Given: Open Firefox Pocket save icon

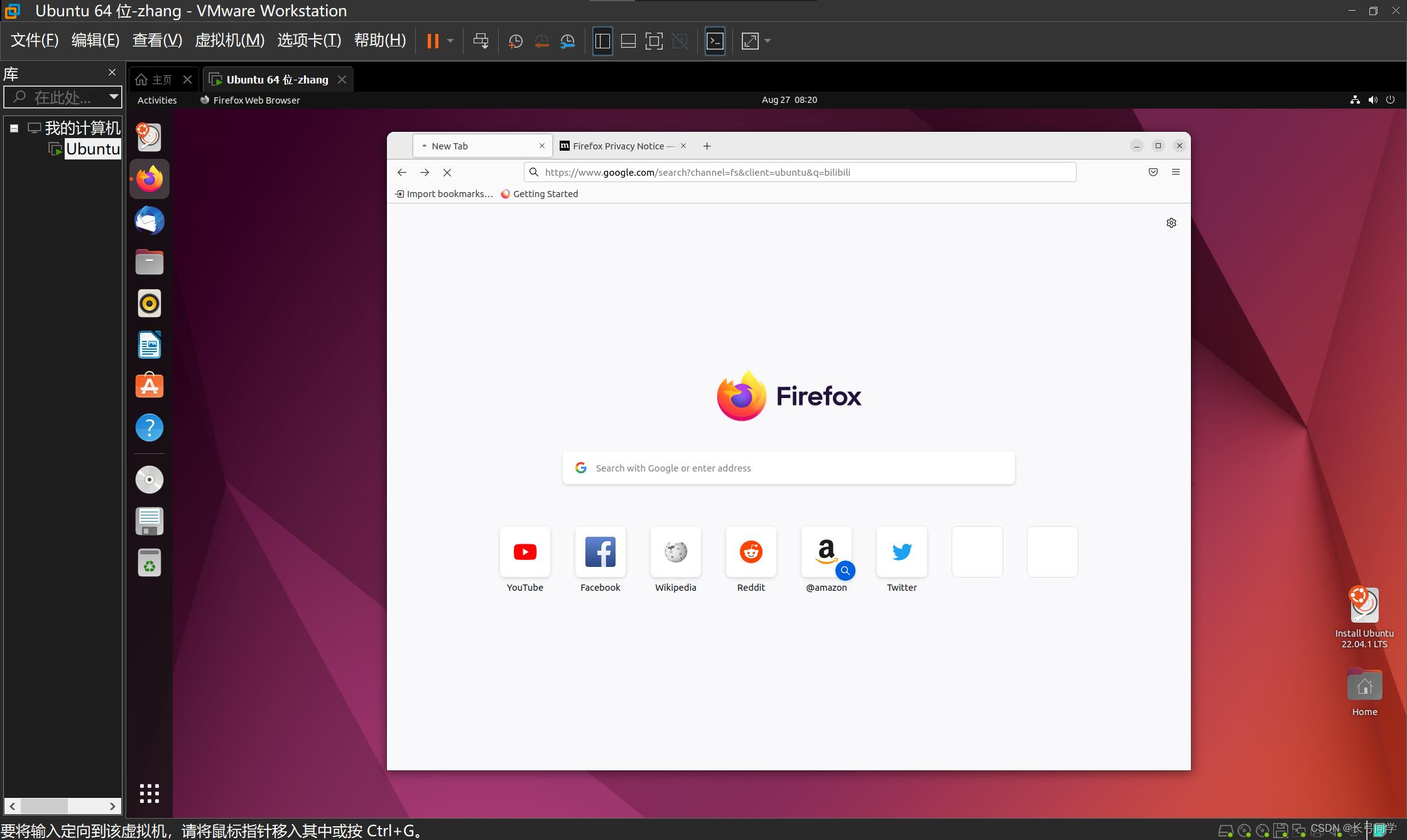Looking at the screenshot, I should 1153,172.
